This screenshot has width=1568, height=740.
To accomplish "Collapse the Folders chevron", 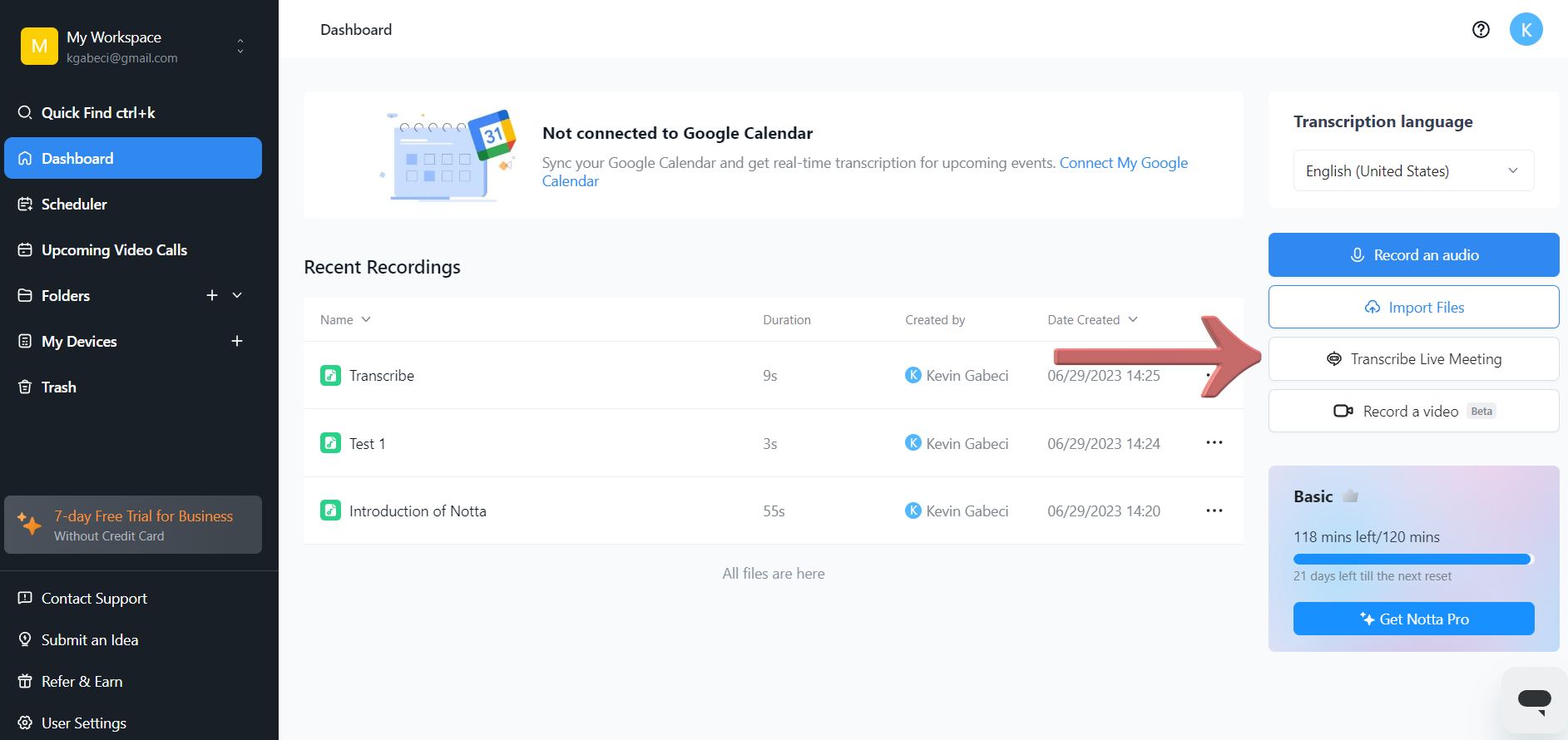I will coord(237,295).
